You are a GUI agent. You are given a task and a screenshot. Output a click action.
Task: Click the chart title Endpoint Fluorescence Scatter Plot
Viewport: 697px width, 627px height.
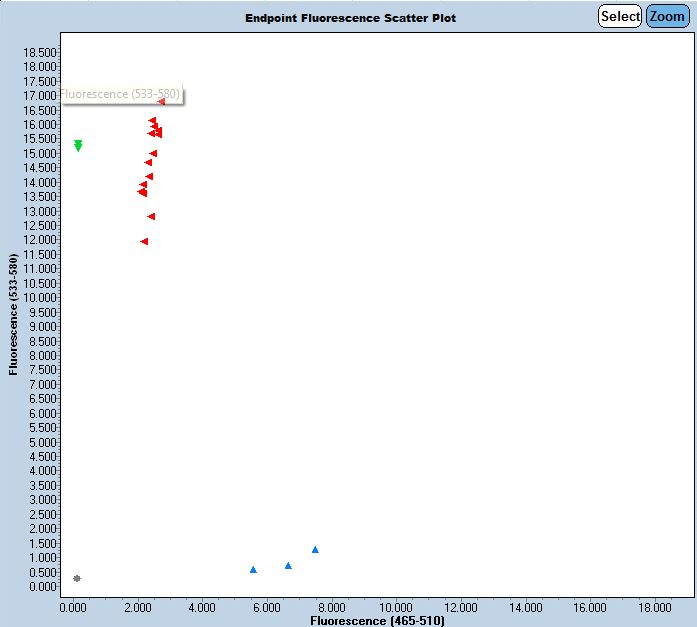tap(350, 18)
